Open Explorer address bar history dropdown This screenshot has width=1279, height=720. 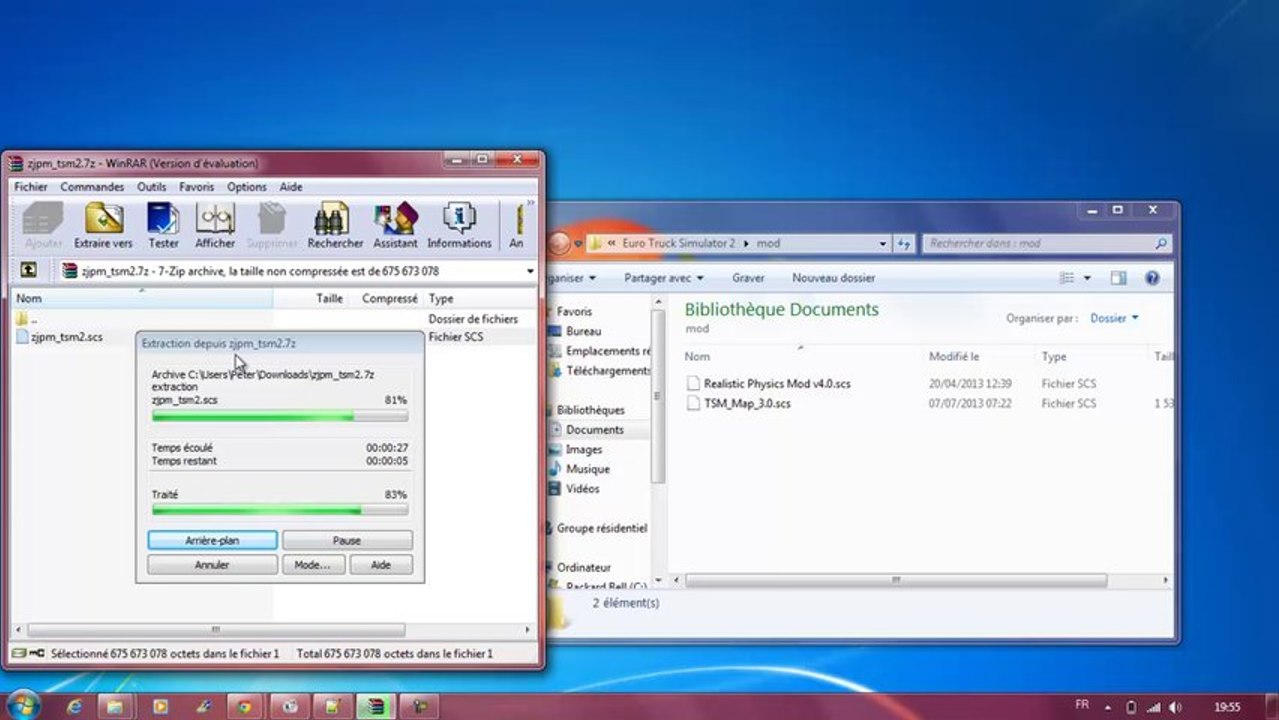click(883, 243)
